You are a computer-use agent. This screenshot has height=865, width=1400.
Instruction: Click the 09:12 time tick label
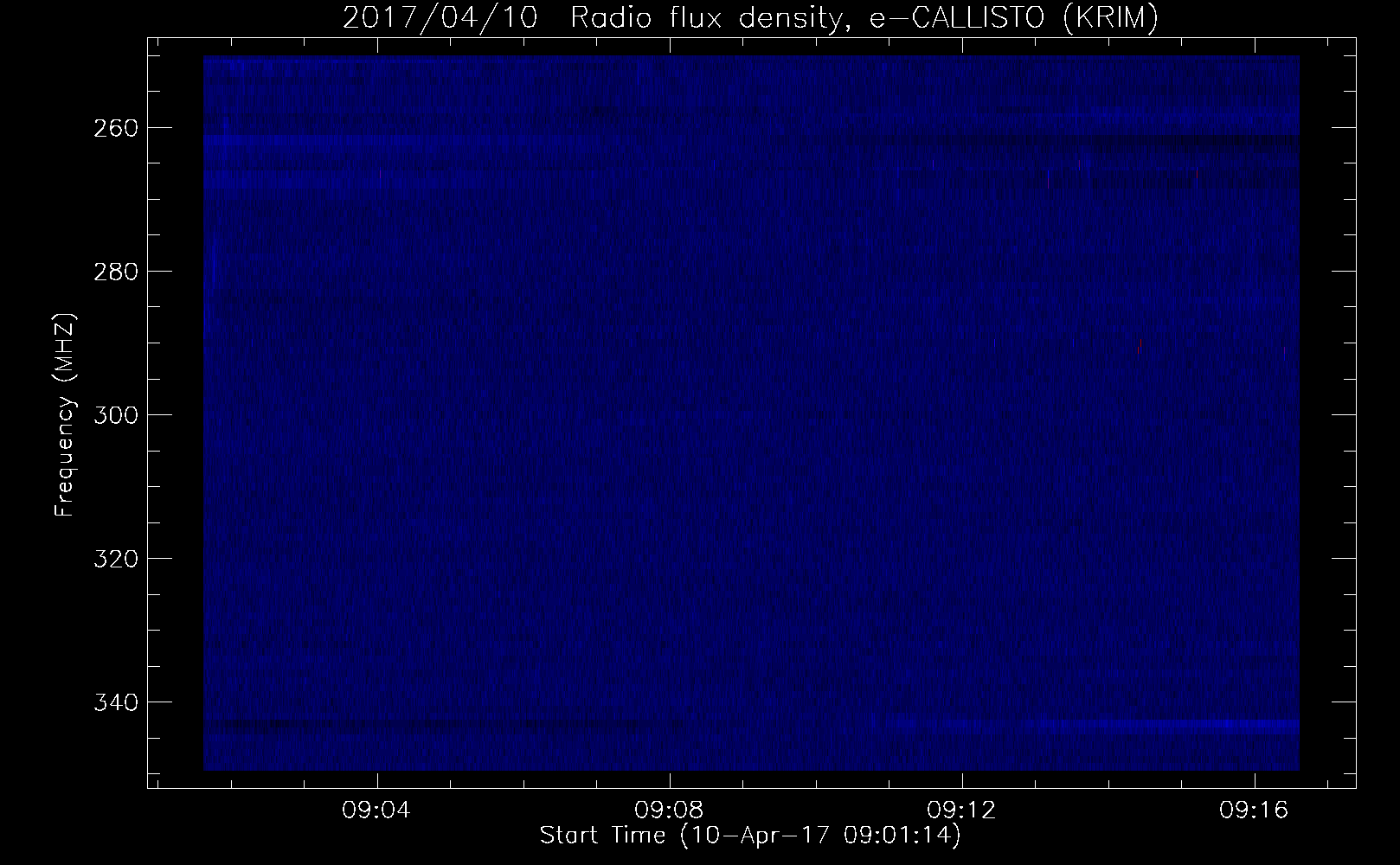tap(962, 811)
